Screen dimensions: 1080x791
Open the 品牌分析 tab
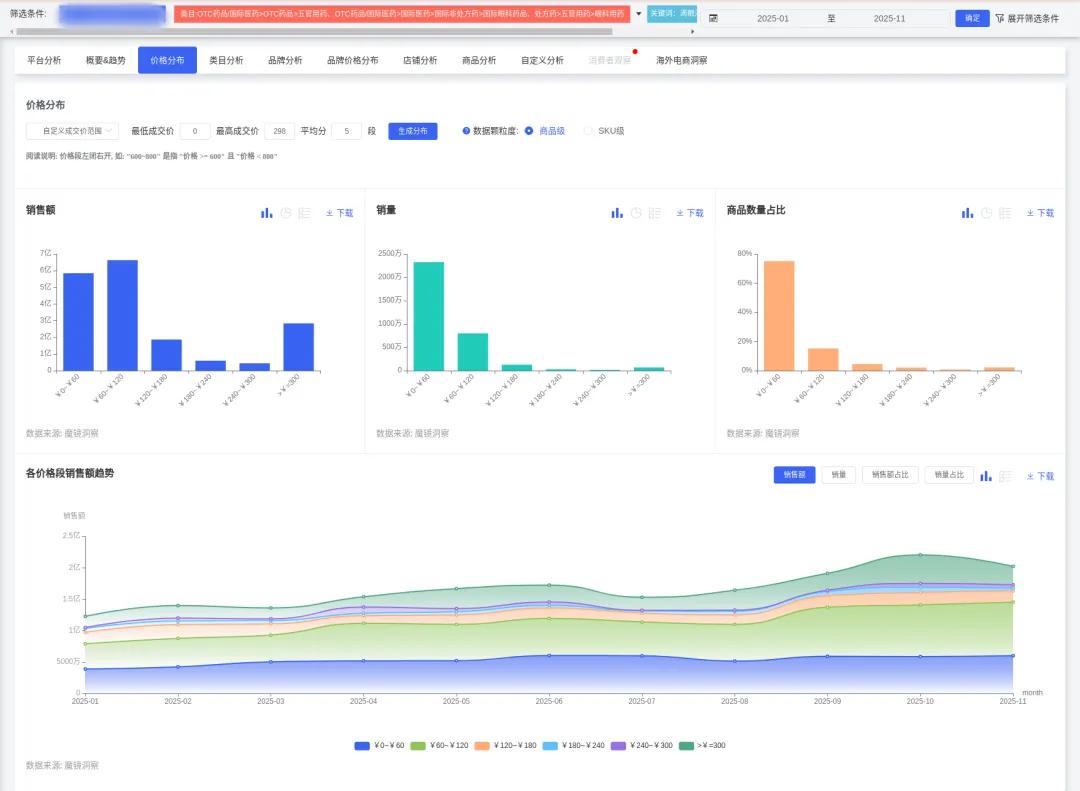[x=285, y=60]
